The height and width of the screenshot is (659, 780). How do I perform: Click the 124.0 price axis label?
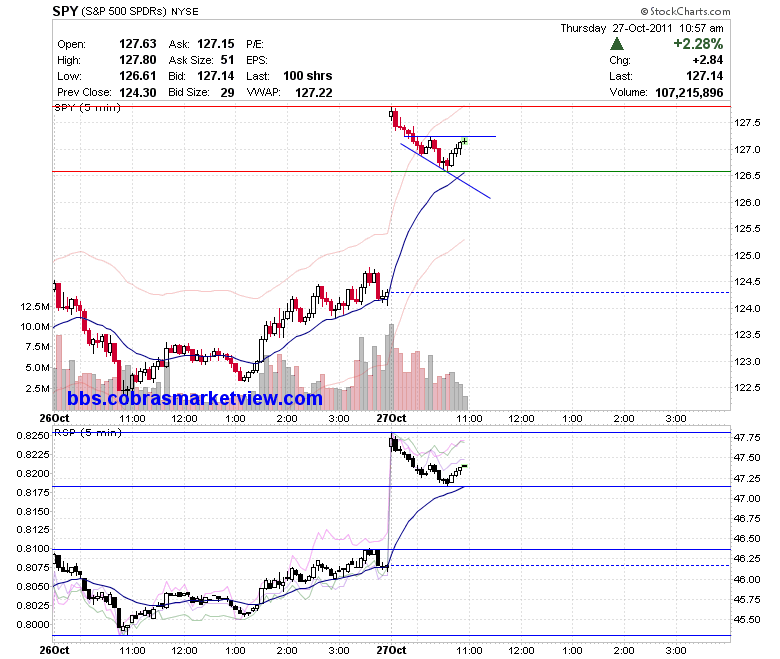click(x=747, y=308)
